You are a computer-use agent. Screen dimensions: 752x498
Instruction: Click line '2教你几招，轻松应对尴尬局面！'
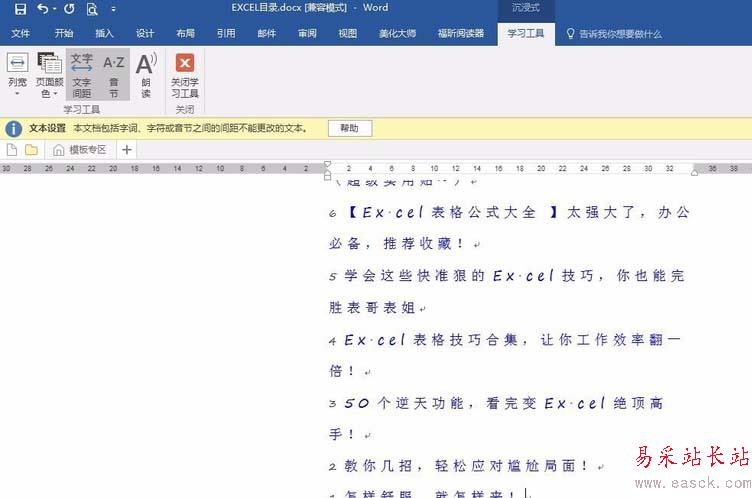[x=466, y=466]
